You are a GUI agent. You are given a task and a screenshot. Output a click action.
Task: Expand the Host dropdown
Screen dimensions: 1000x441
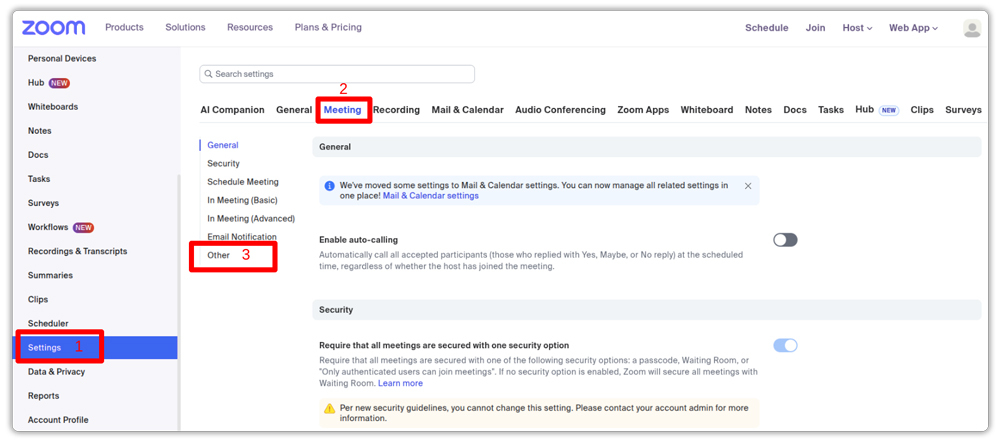[857, 28]
